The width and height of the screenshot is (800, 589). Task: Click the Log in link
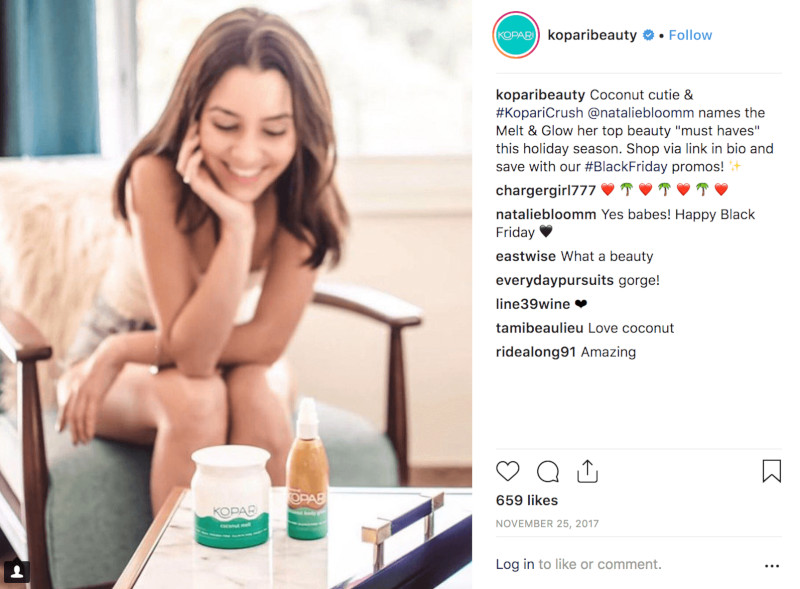point(515,564)
